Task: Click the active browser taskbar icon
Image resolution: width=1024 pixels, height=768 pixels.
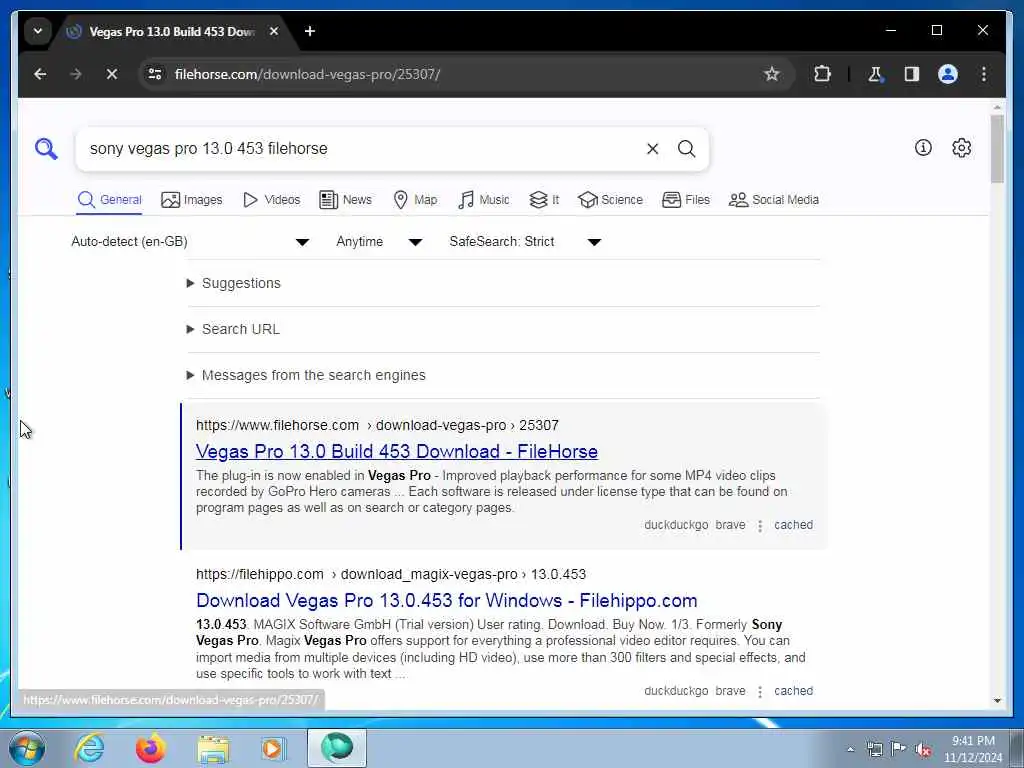Action: 337,748
